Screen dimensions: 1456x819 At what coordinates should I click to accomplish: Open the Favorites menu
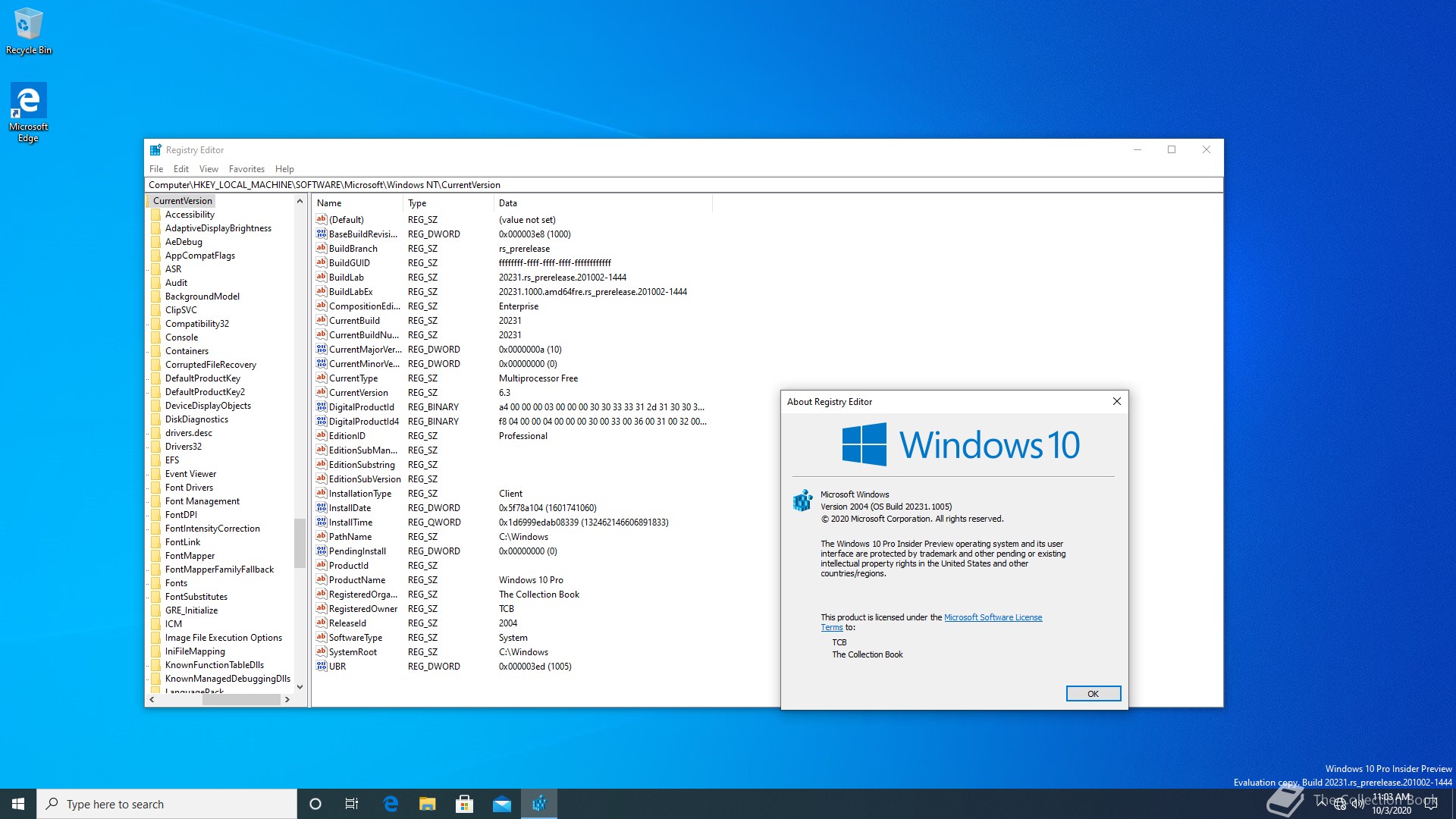[x=247, y=169]
